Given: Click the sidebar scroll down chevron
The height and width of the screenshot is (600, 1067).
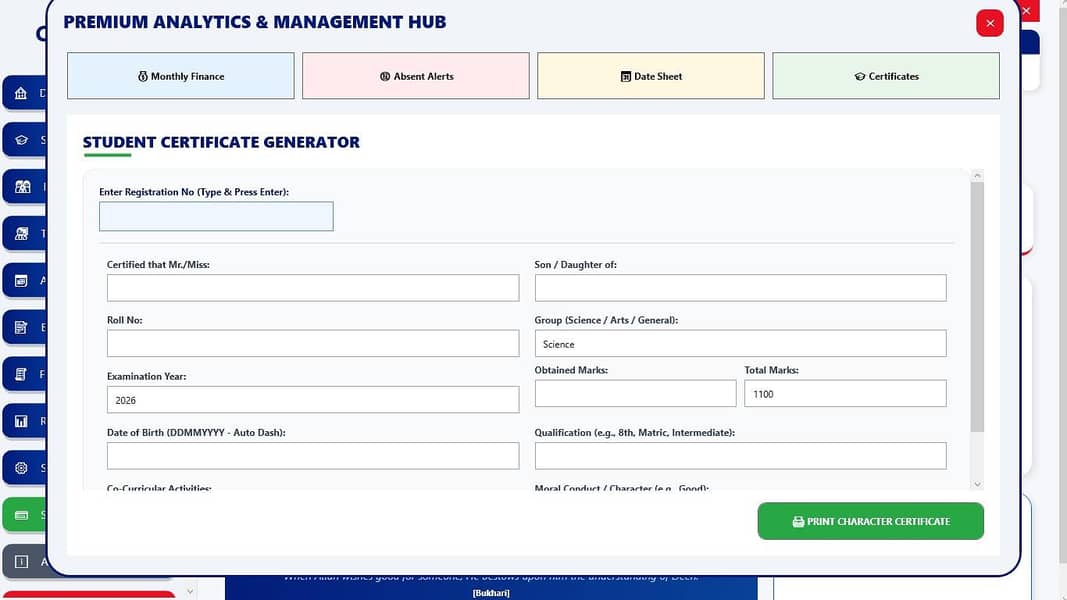Looking at the screenshot, I should [x=190, y=592].
